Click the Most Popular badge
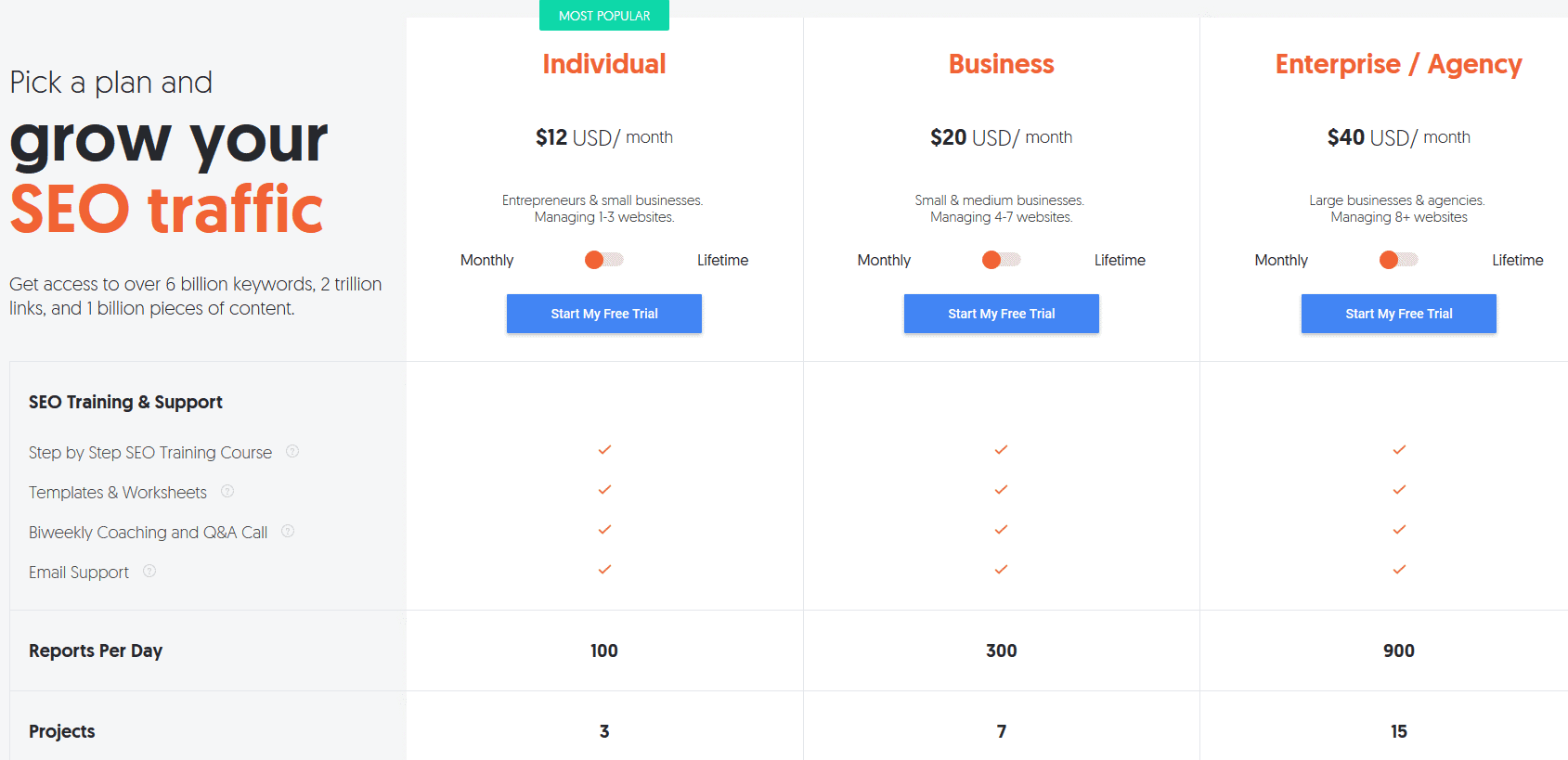 604,16
